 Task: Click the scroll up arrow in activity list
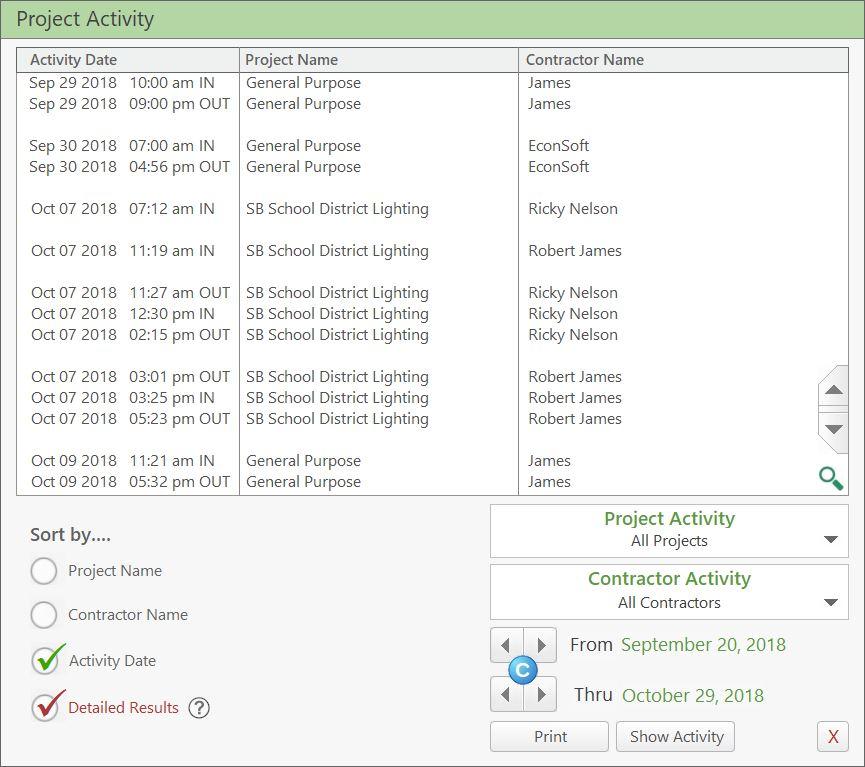[834, 390]
